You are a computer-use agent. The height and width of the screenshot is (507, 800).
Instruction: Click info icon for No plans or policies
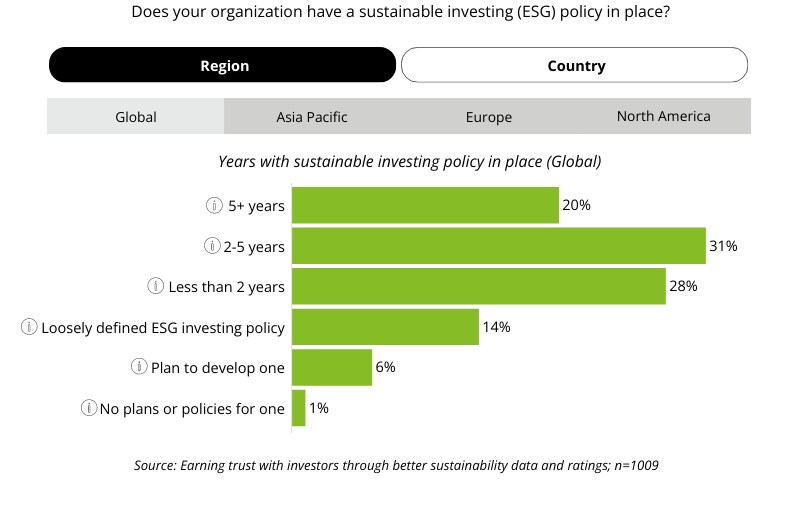point(89,408)
